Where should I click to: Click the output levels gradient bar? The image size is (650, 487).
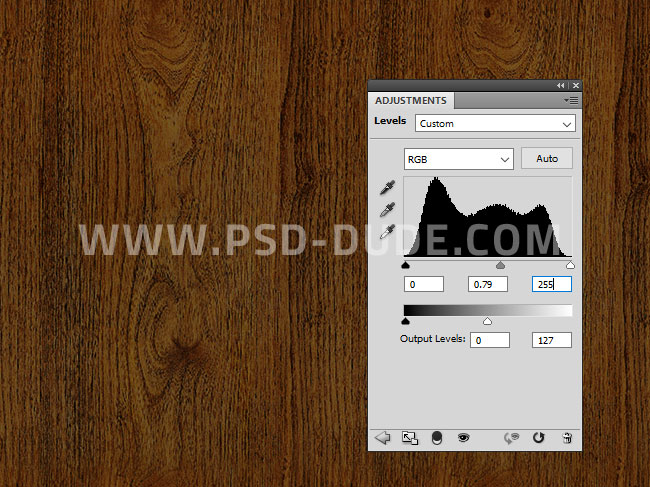488,310
